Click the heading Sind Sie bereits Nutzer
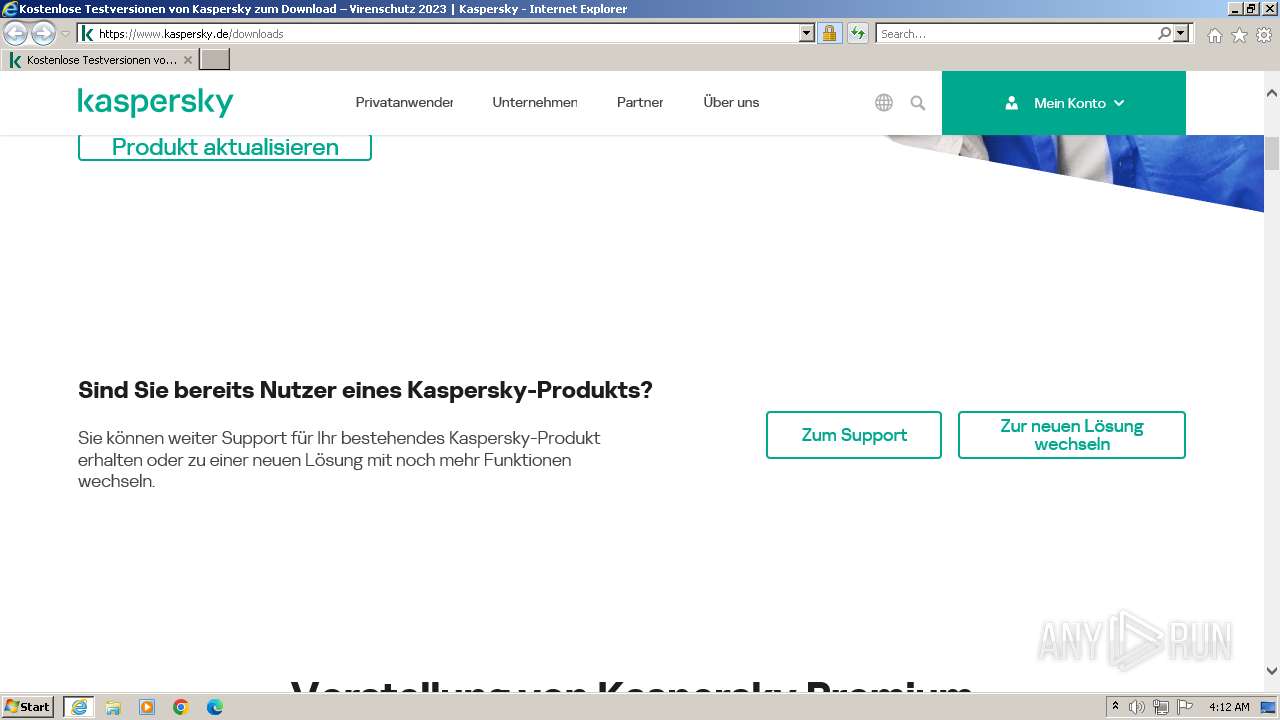 (x=365, y=390)
